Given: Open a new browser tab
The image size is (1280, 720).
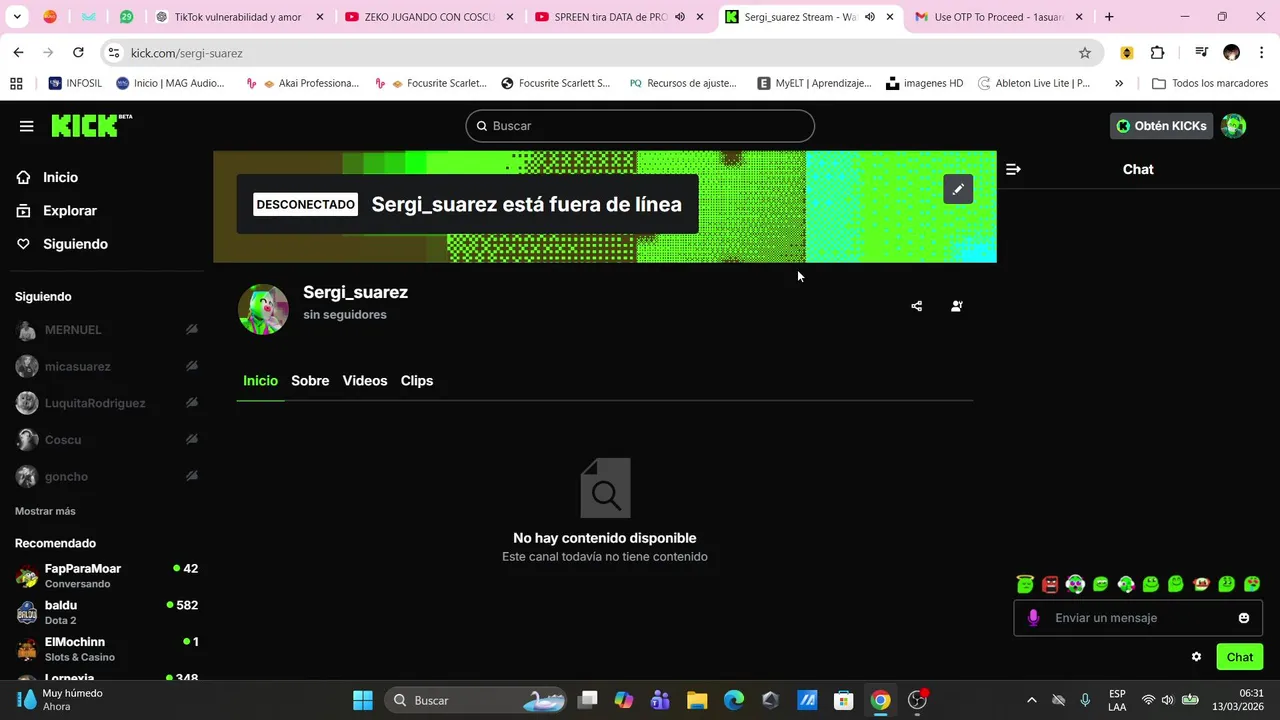Looking at the screenshot, I should click(x=1109, y=17).
